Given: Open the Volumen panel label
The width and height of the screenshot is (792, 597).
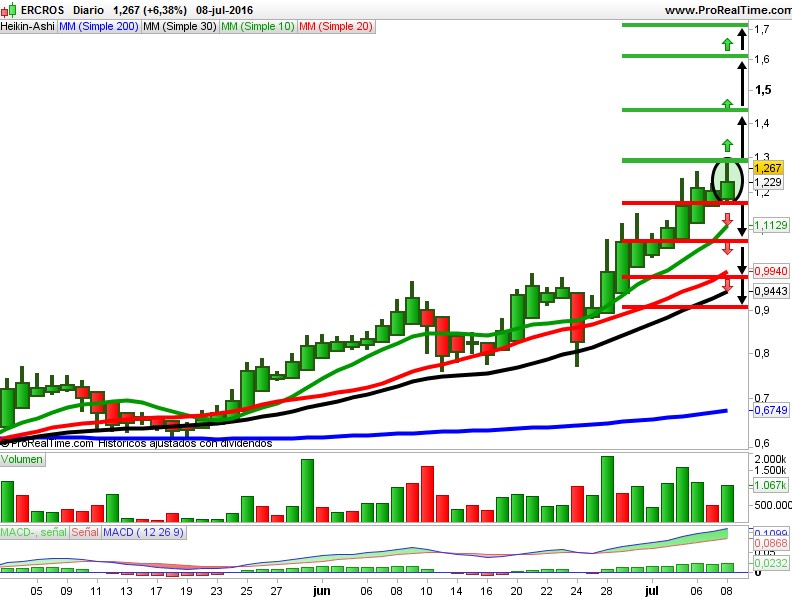Looking at the screenshot, I should (x=22, y=459).
